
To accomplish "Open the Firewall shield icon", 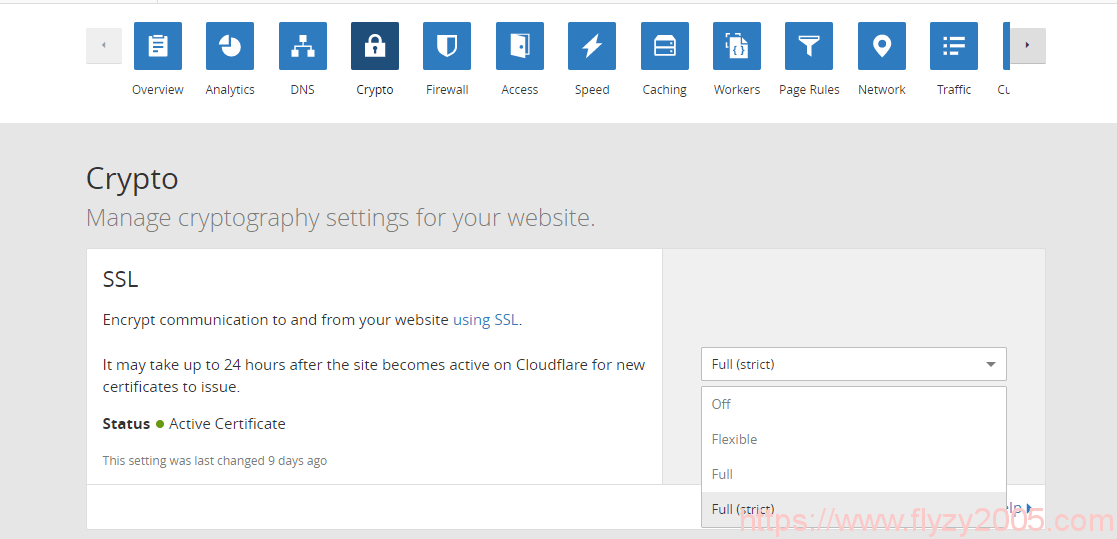I will [447, 46].
